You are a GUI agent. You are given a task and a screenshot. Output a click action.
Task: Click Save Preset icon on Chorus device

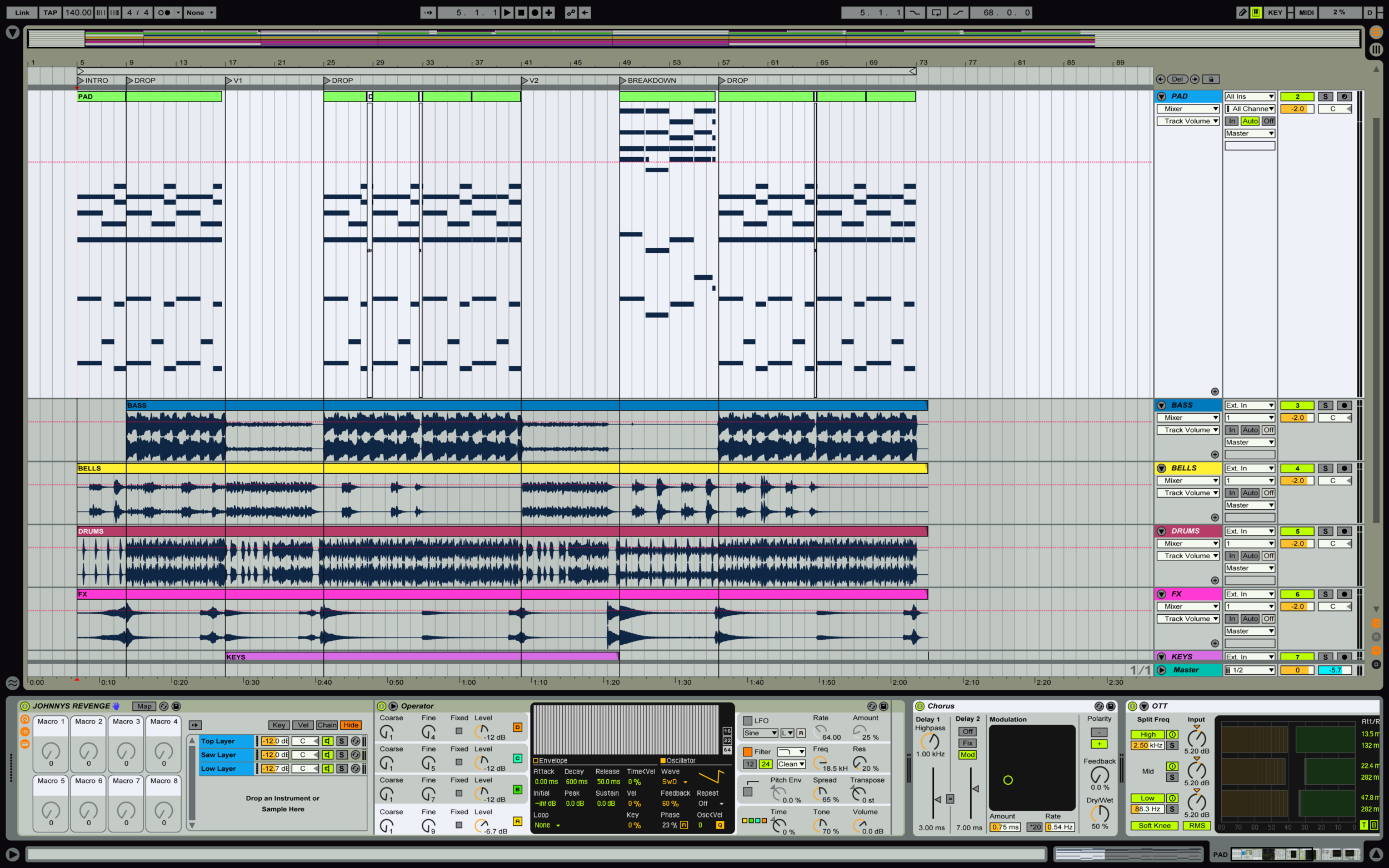pyautogui.click(x=1111, y=706)
